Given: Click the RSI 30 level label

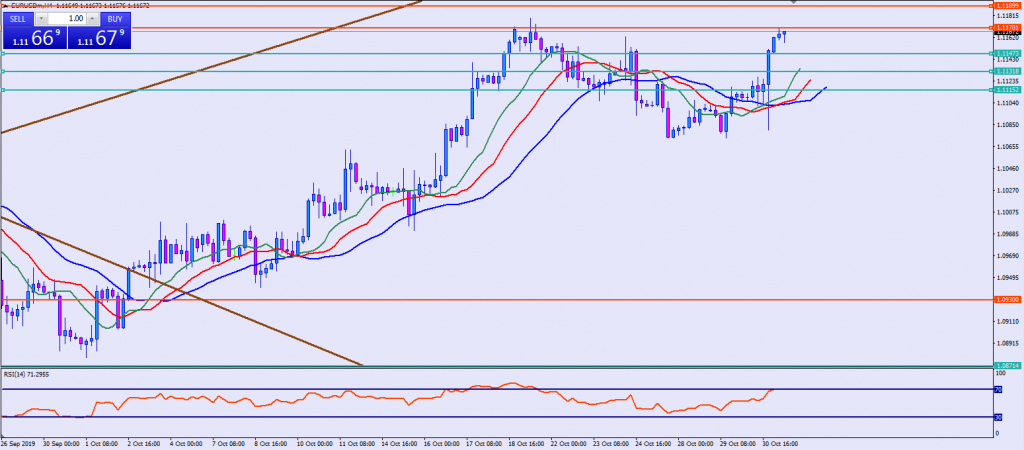Looking at the screenshot, I should (x=997, y=417).
